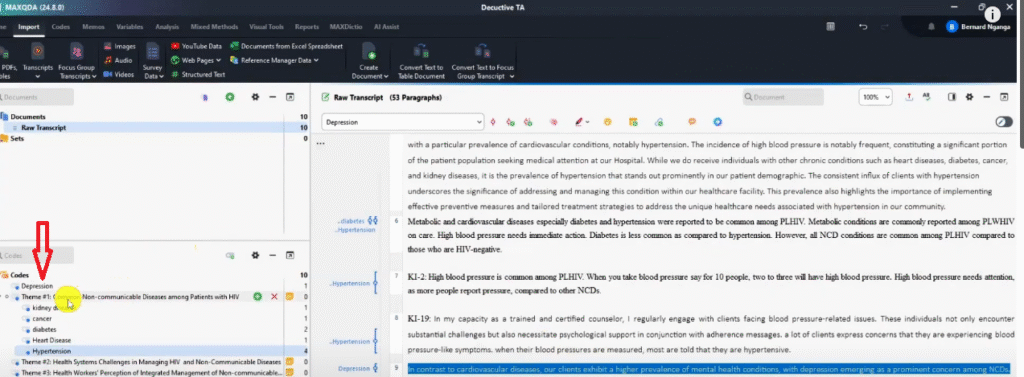Open the Analysis ribbon tab
The image size is (1024, 377).
click(x=167, y=27)
